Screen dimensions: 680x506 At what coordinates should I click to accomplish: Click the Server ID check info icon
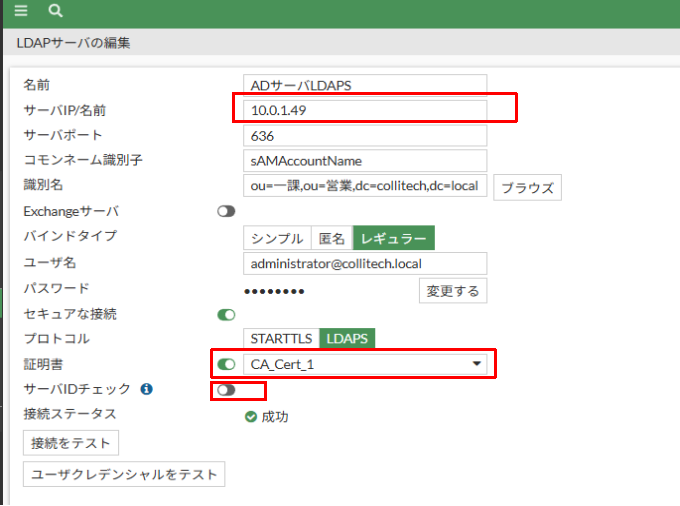pyautogui.click(x=147, y=389)
